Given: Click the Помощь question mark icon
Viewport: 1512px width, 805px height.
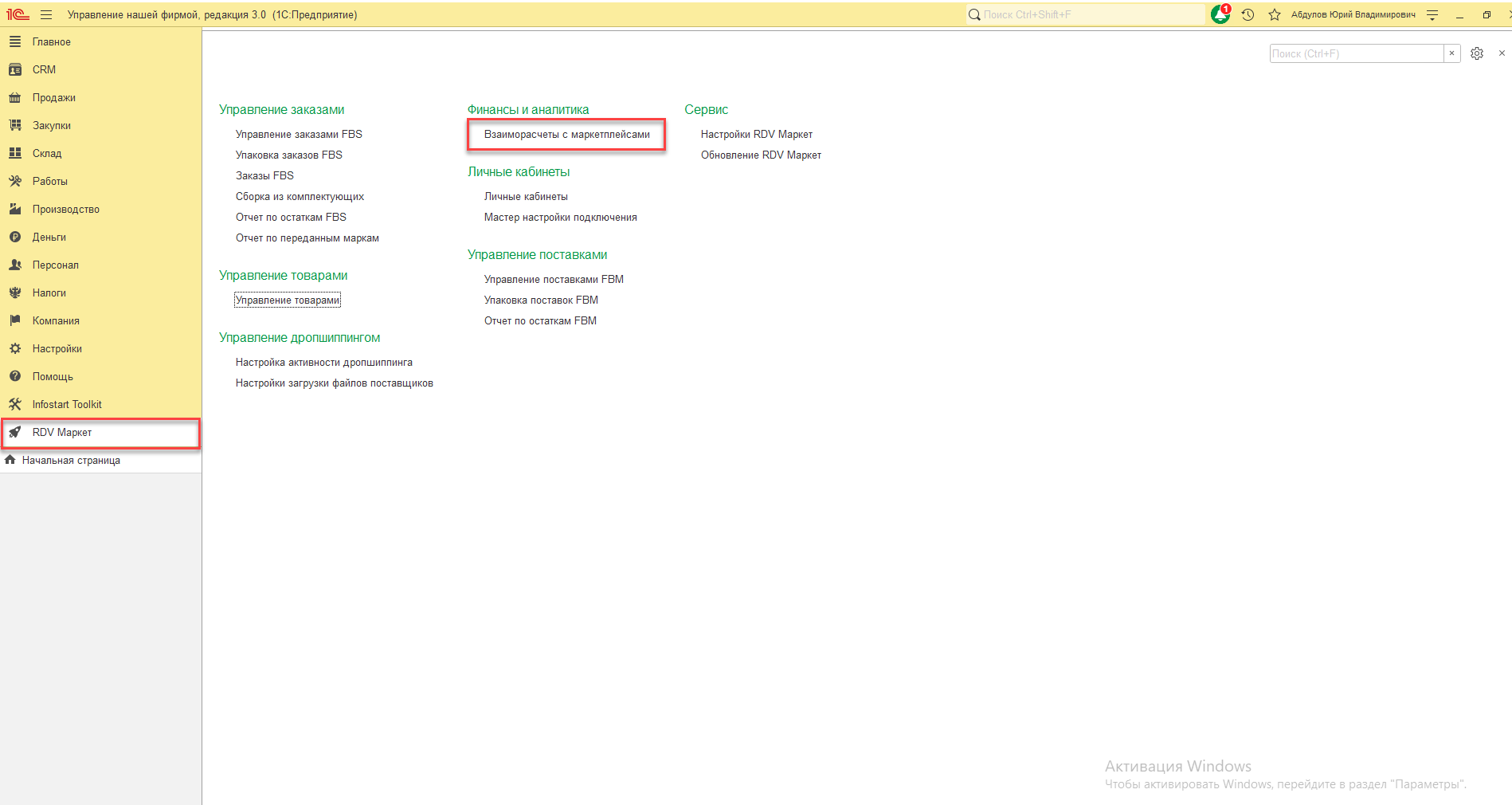Looking at the screenshot, I should click(x=15, y=376).
